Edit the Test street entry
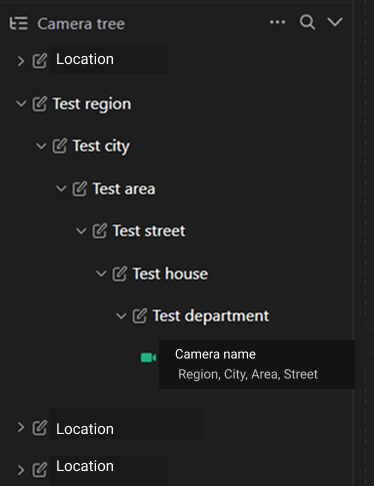The height and width of the screenshot is (486, 374). pos(100,231)
